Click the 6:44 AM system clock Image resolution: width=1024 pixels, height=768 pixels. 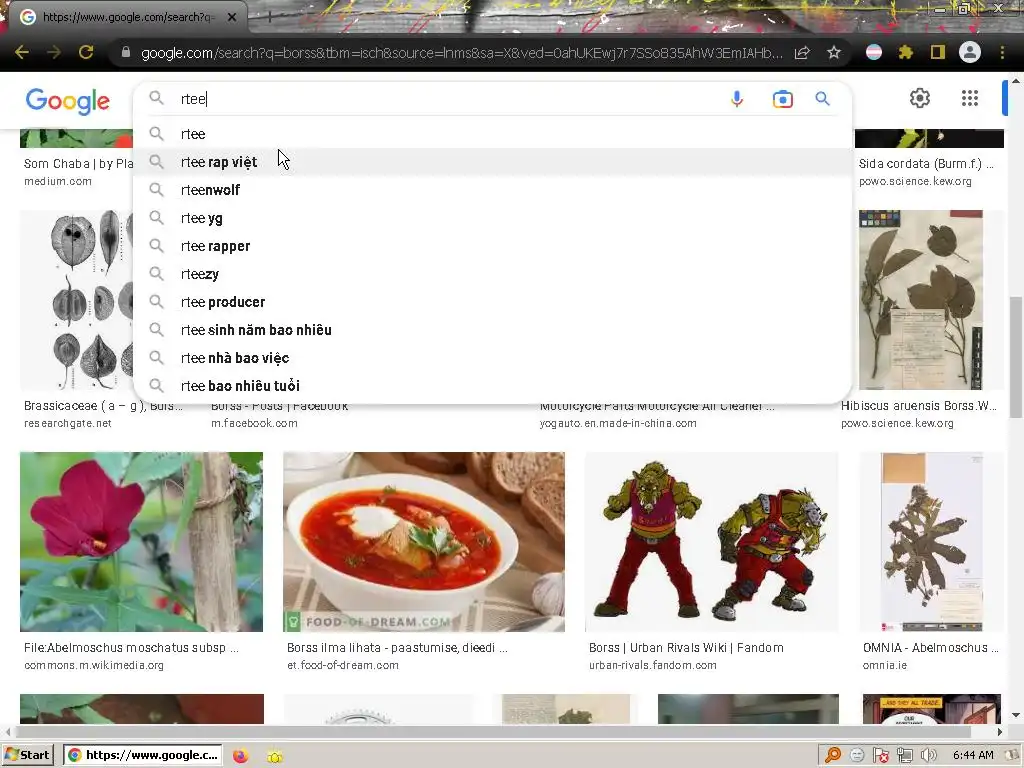pyautogui.click(x=973, y=756)
